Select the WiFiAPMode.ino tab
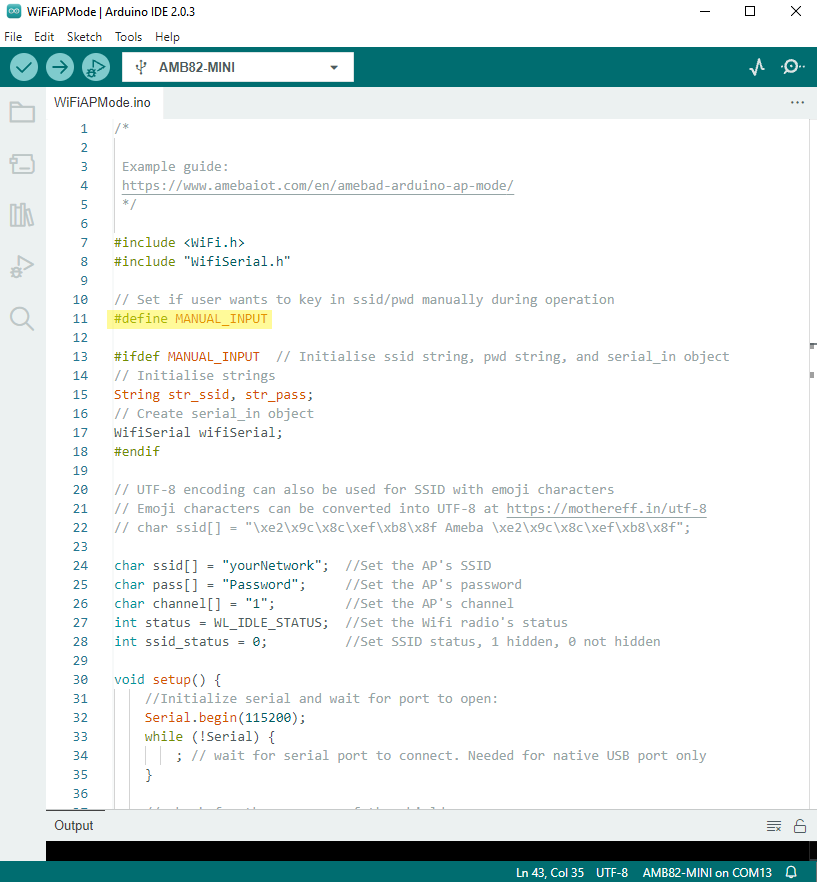This screenshot has width=817, height=882. 102,102
